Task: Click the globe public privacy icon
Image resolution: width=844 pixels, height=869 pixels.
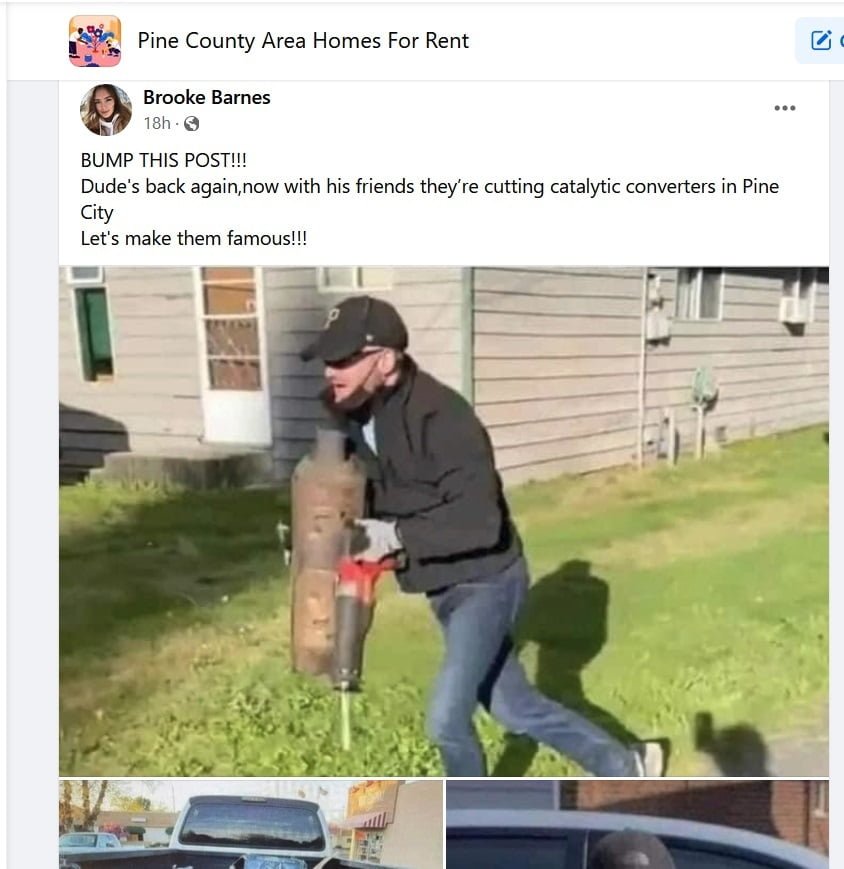Action: pyautogui.click(x=191, y=124)
